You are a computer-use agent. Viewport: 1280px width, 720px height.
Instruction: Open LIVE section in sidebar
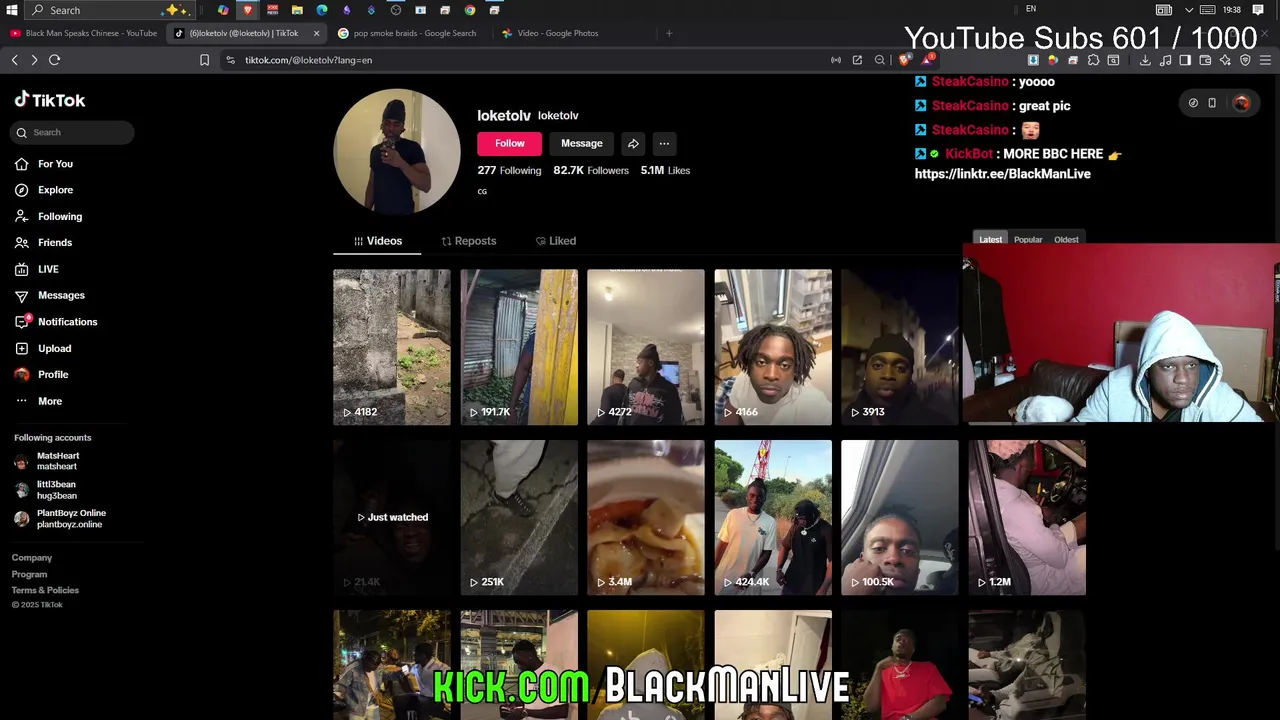pyautogui.click(x=38, y=269)
